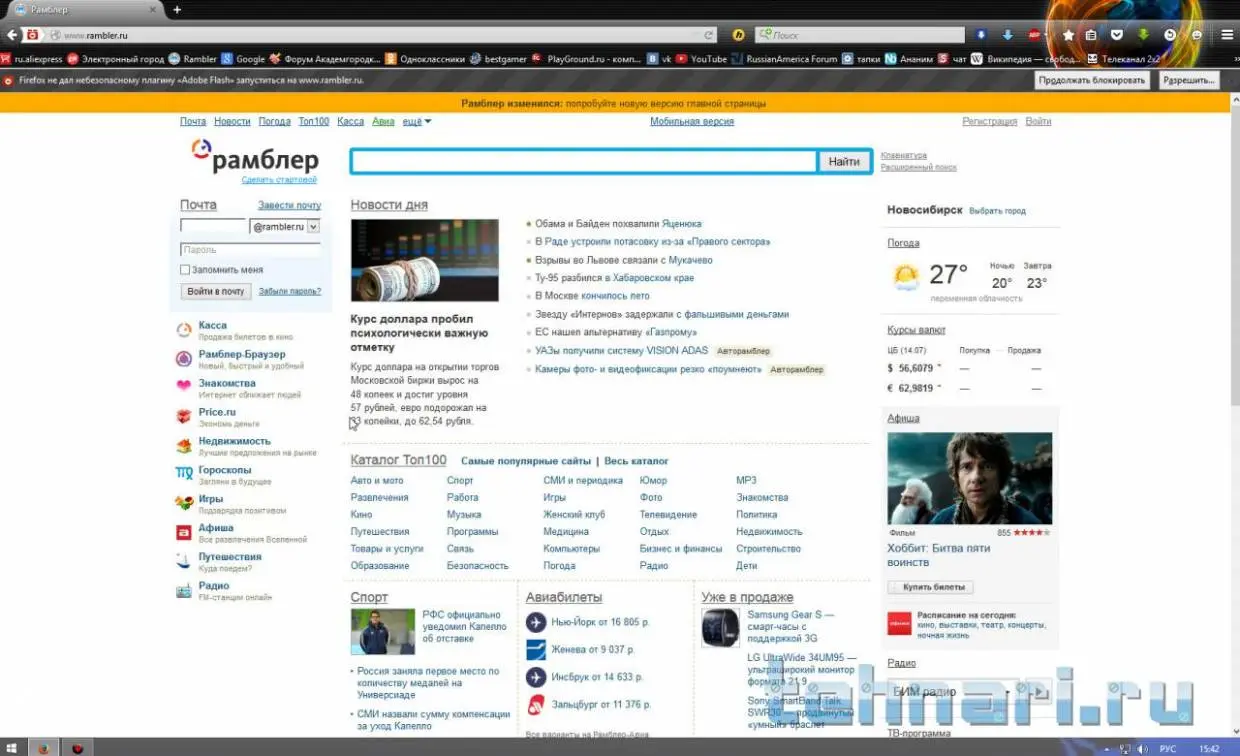This screenshot has width=1240, height=756.
Task: Reload the page via address bar icon
Action: click(x=709, y=35)
